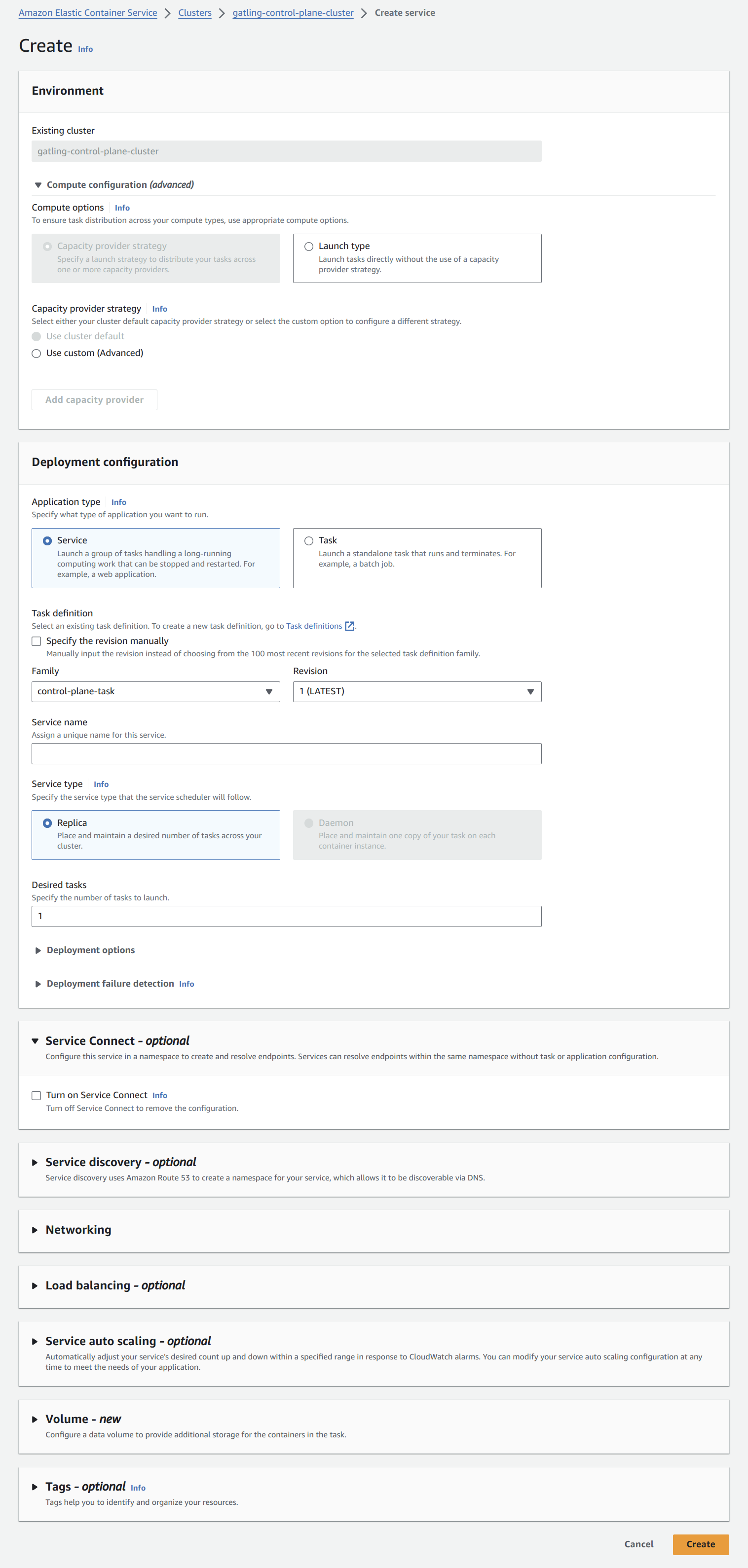This screenshot has height=1568, width=748.
Task: Select the Launch type radio option
Action: pyautogui.click(x=309, y=247)
